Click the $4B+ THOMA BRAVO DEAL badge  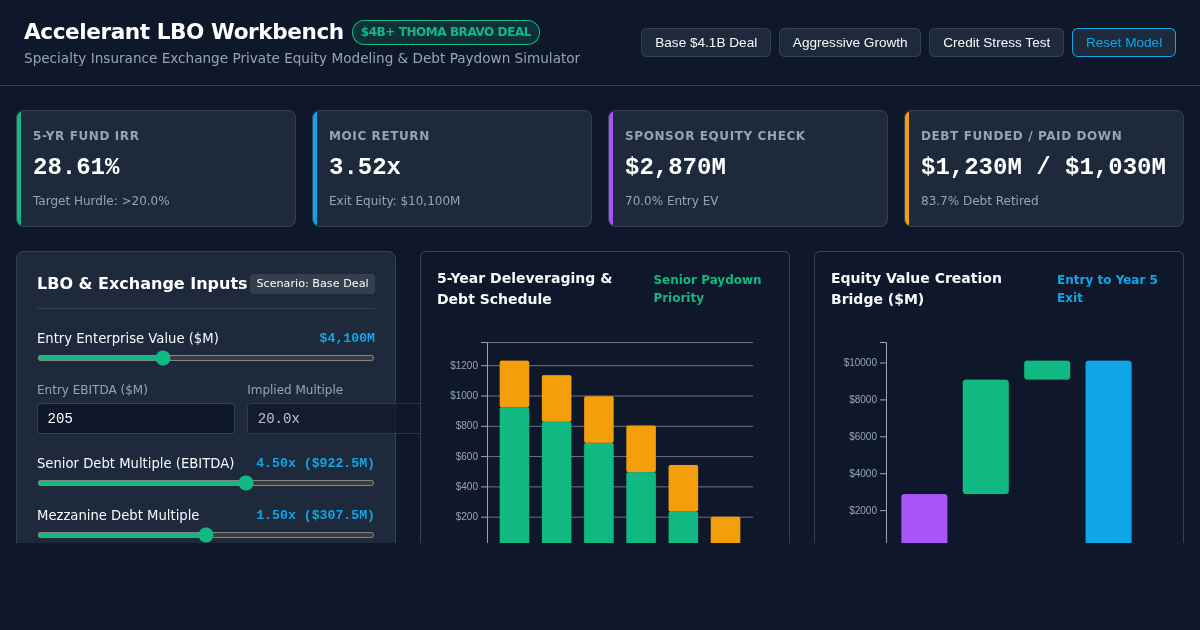(x=446, y=32)
